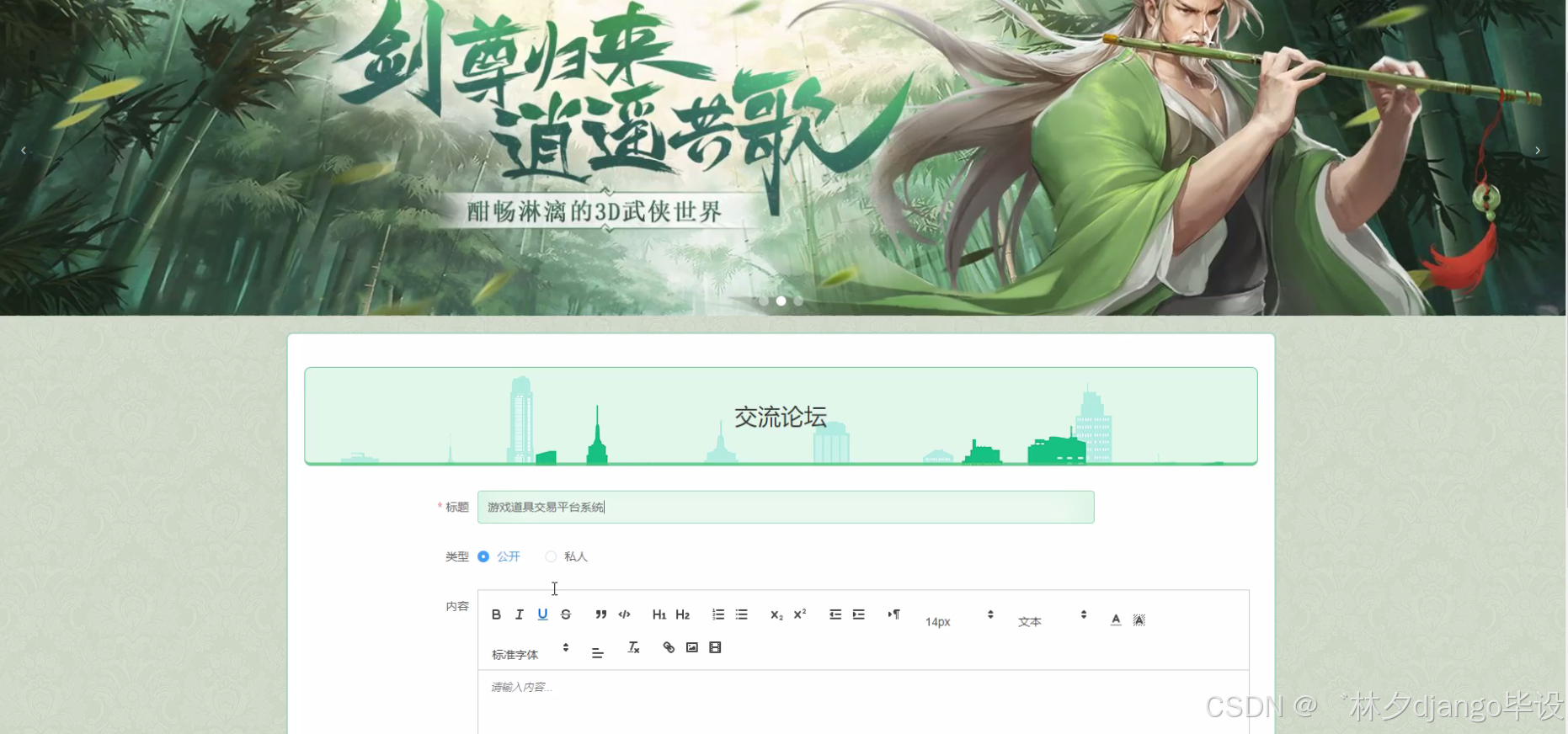This screenshot has height=734, width=1568.
Task: Insert a code block with code icon
Action: [624, 614]
